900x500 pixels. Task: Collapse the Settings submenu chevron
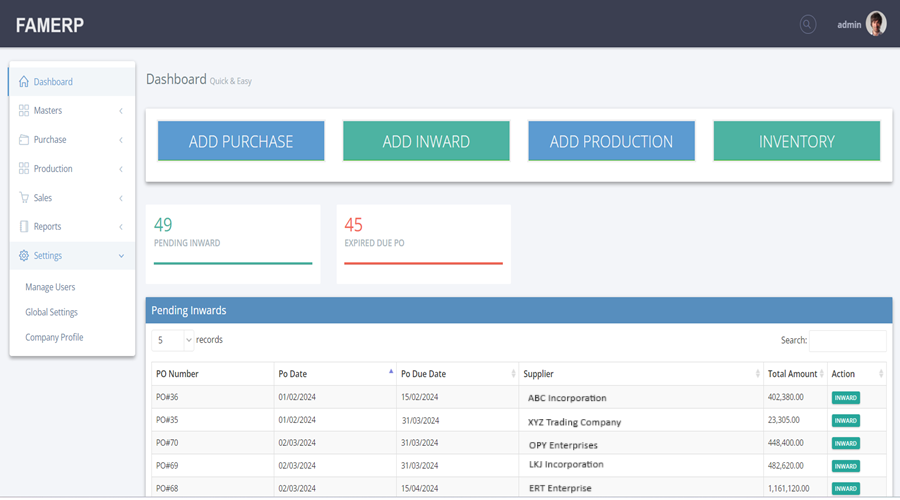[x=121, y=256]
